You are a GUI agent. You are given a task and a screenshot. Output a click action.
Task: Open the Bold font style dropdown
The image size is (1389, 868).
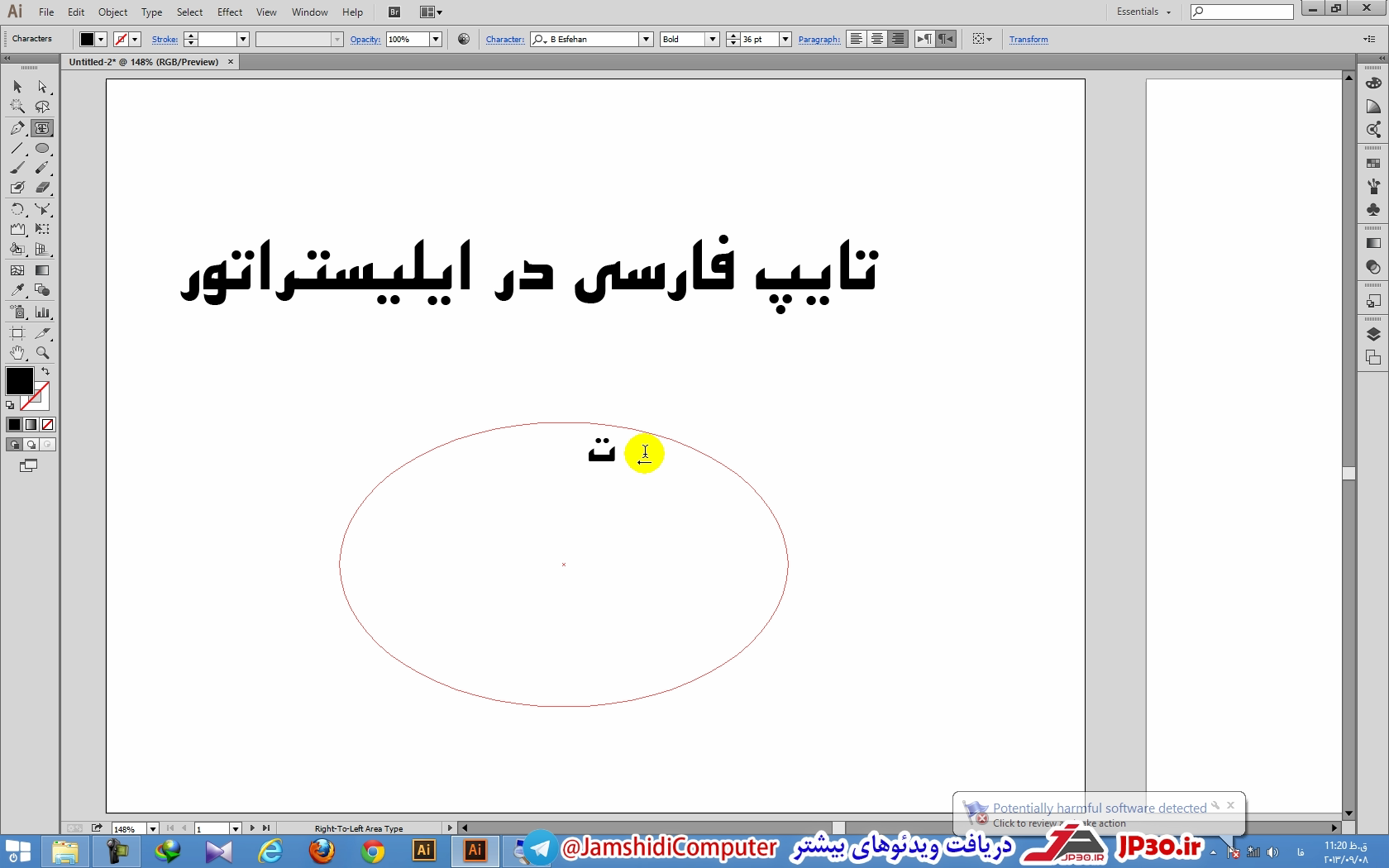coord(712,39)
